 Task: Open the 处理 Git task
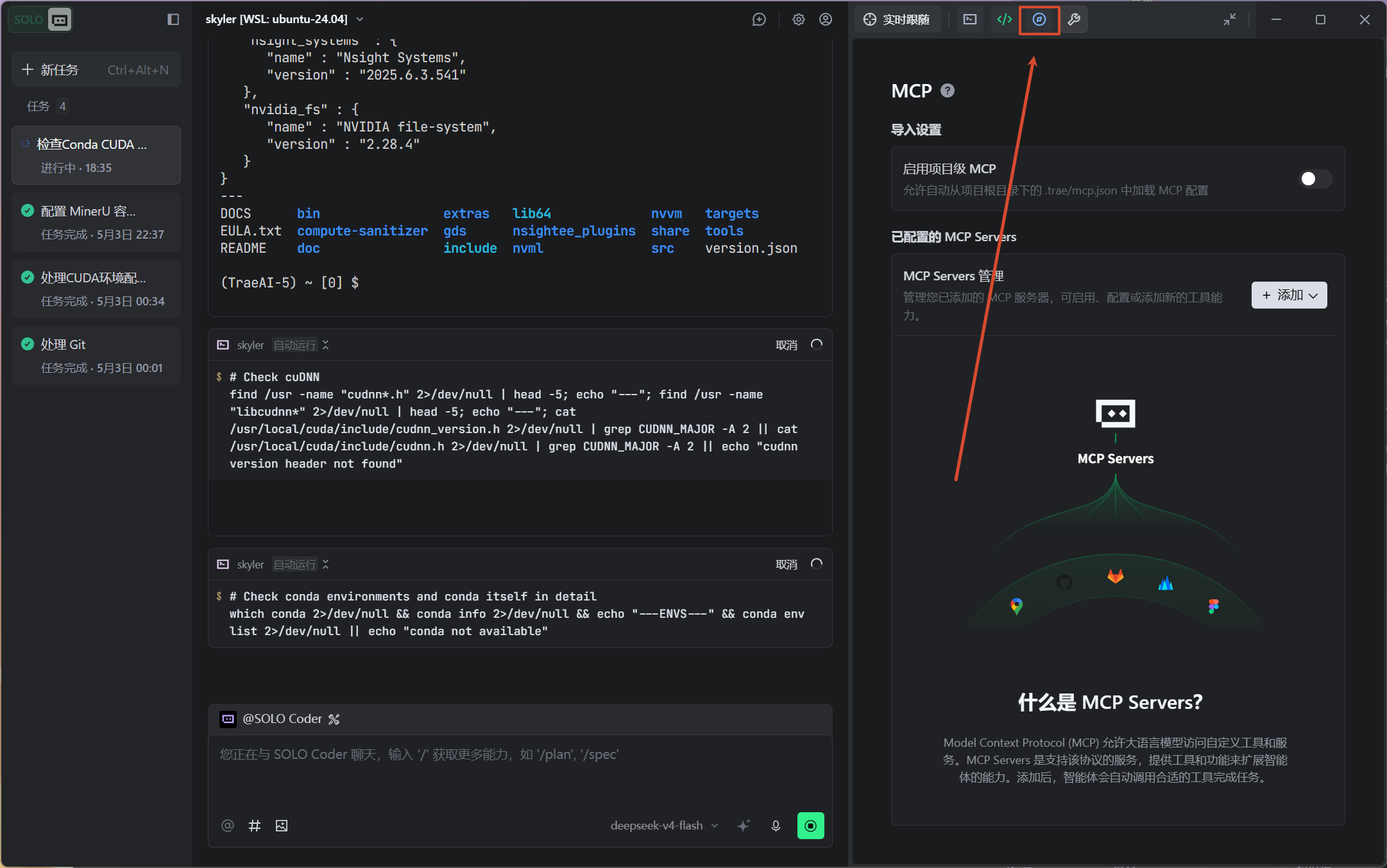tap(96, 355)
